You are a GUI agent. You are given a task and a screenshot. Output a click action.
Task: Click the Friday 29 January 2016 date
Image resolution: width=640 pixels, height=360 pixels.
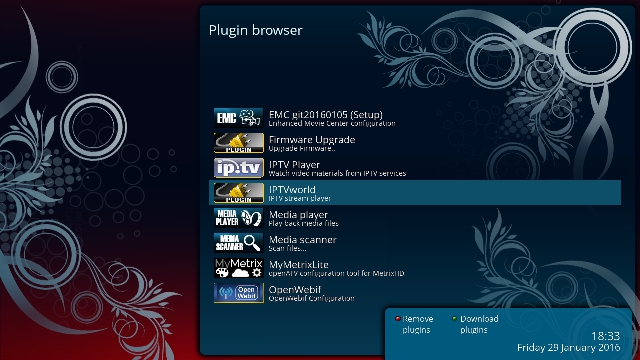pyautogui.click(x=569, y=348)
